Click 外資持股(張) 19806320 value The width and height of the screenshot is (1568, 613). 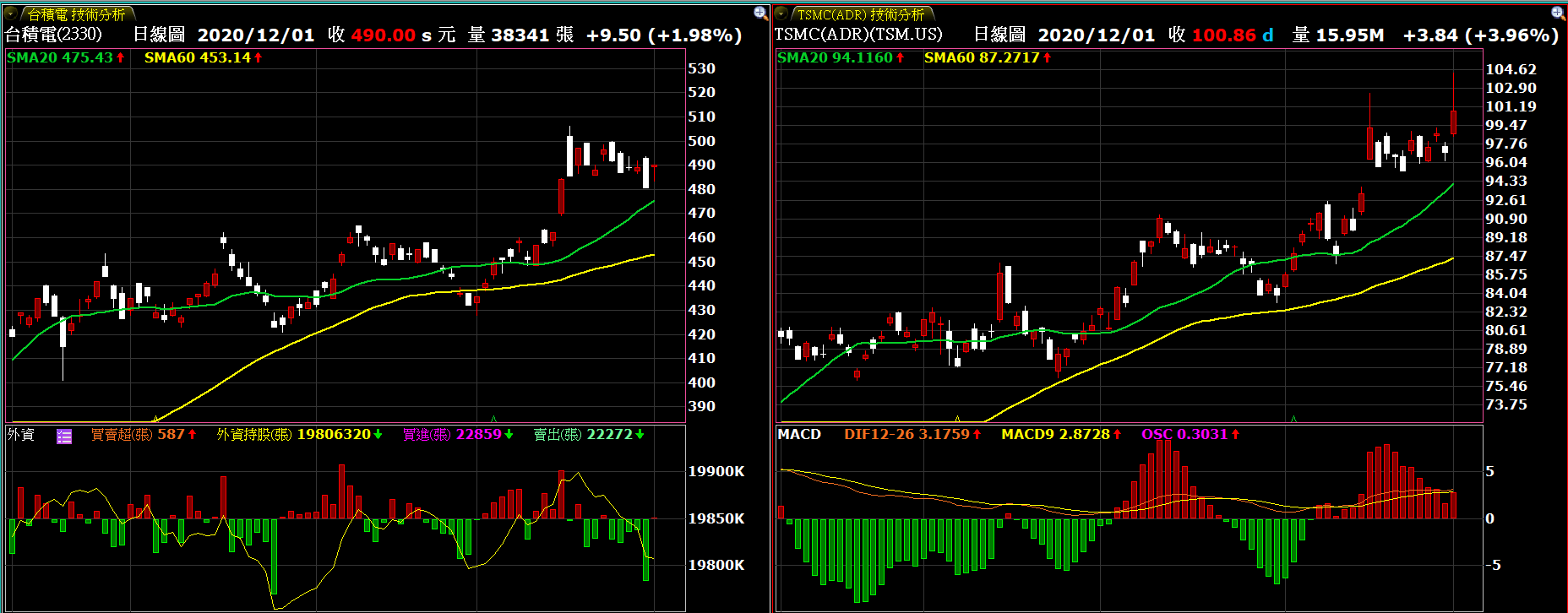click(x=300, y=434)
